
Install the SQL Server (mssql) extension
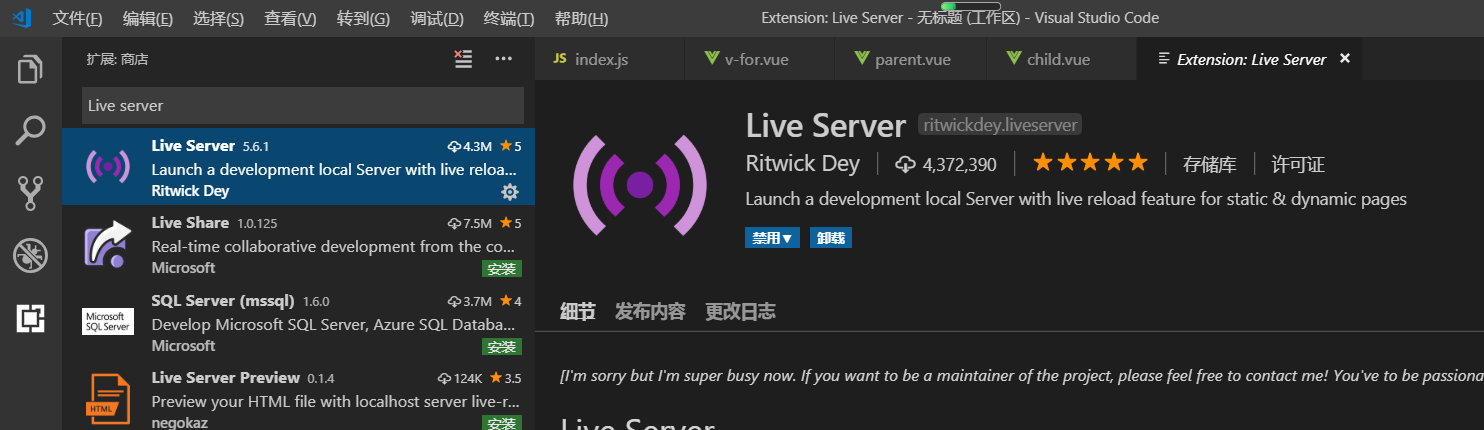click(502, 347)
